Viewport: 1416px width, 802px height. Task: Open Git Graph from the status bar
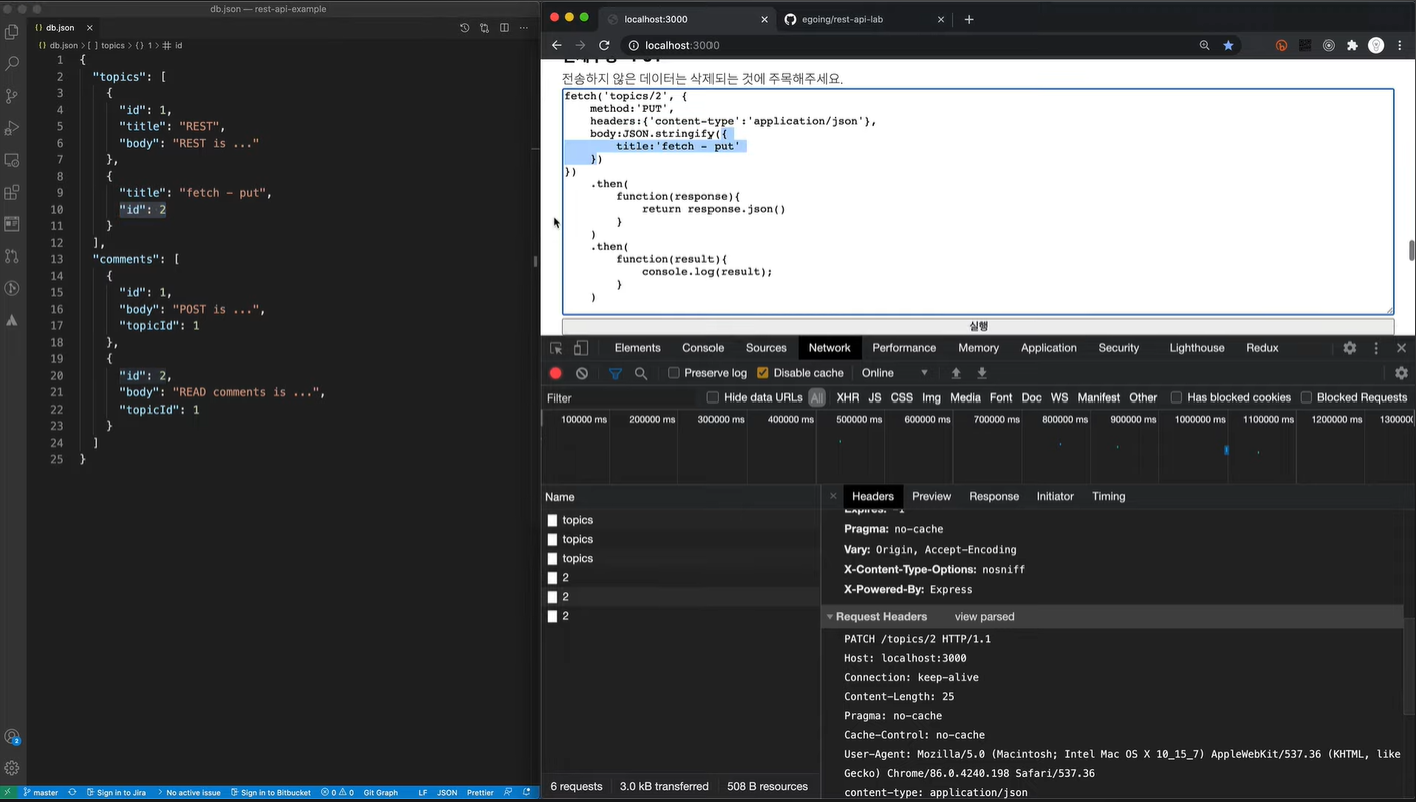[380, 793]
